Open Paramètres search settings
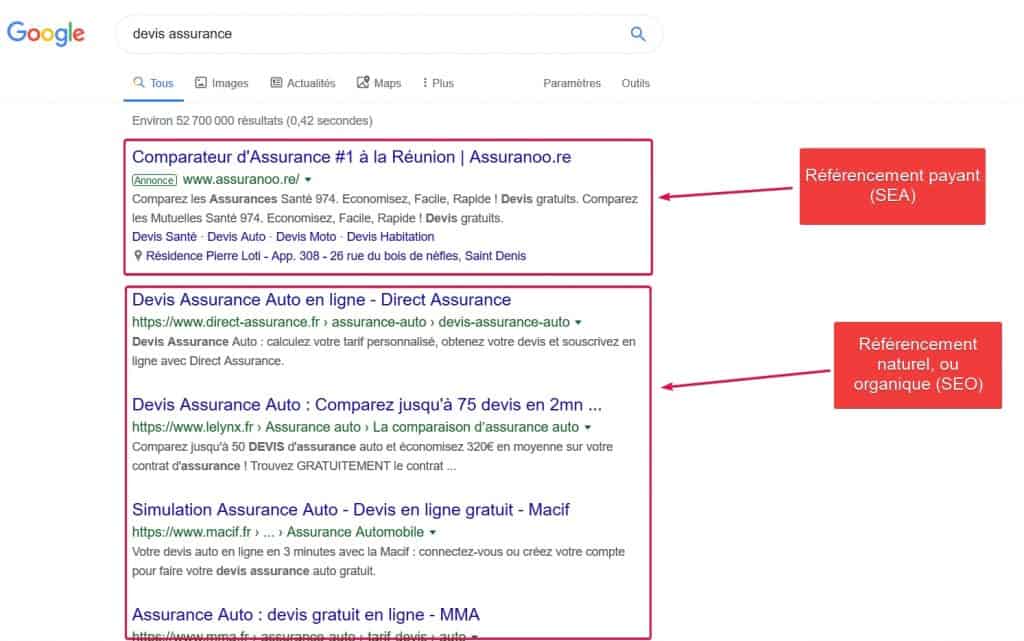Image resolution: width=1024 pixels, height=641 pixels. (x=572, y=83)
